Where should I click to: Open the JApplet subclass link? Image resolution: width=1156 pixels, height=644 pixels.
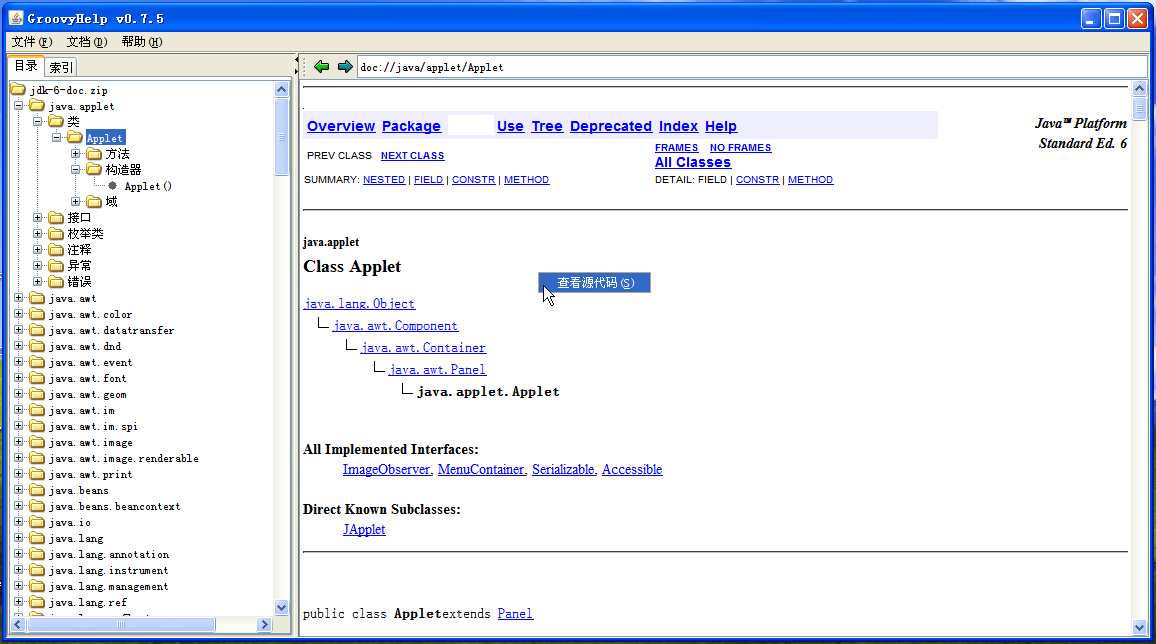point(364,529)
